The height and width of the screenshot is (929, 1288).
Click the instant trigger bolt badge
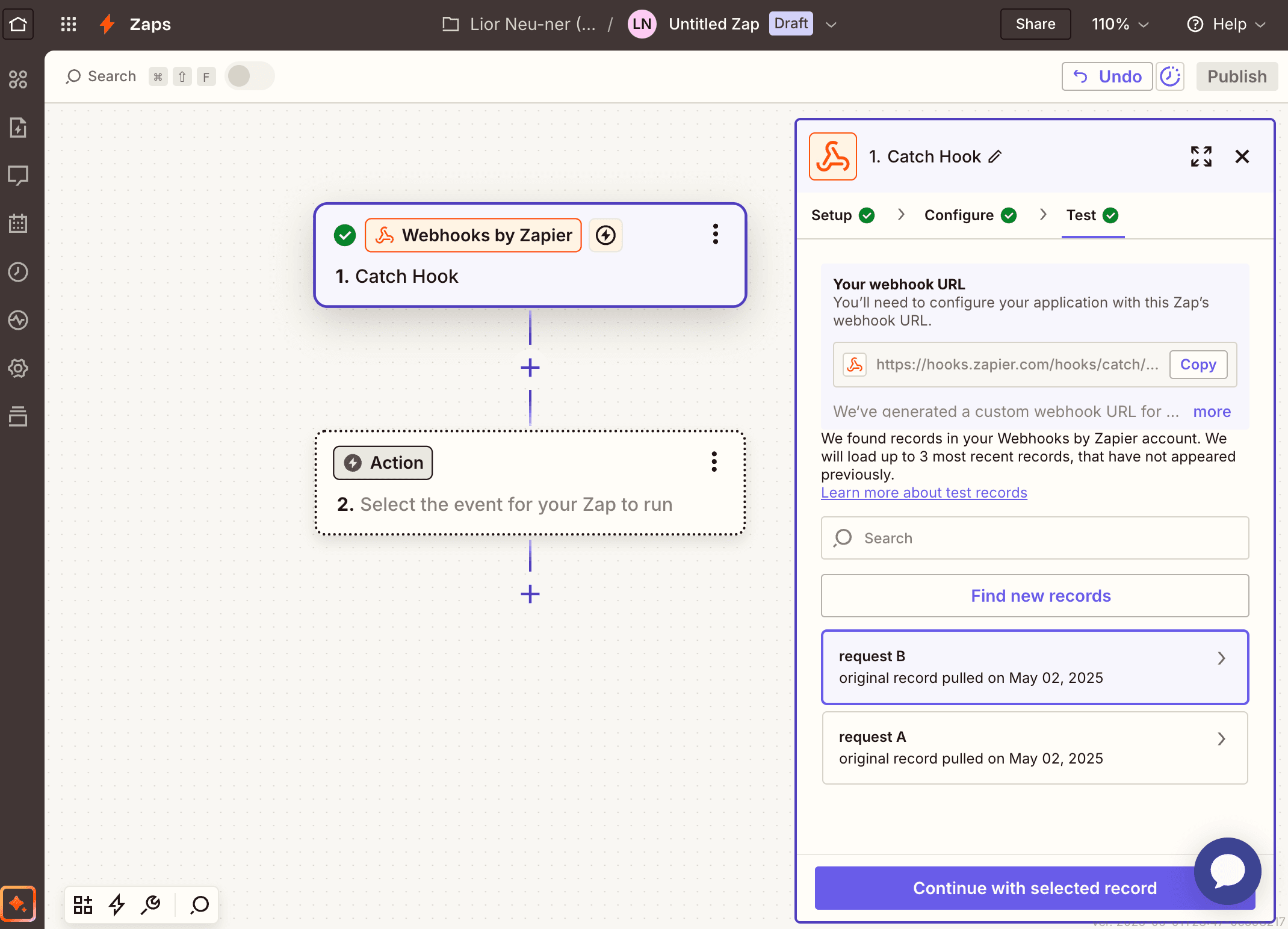tap(605, 235)
